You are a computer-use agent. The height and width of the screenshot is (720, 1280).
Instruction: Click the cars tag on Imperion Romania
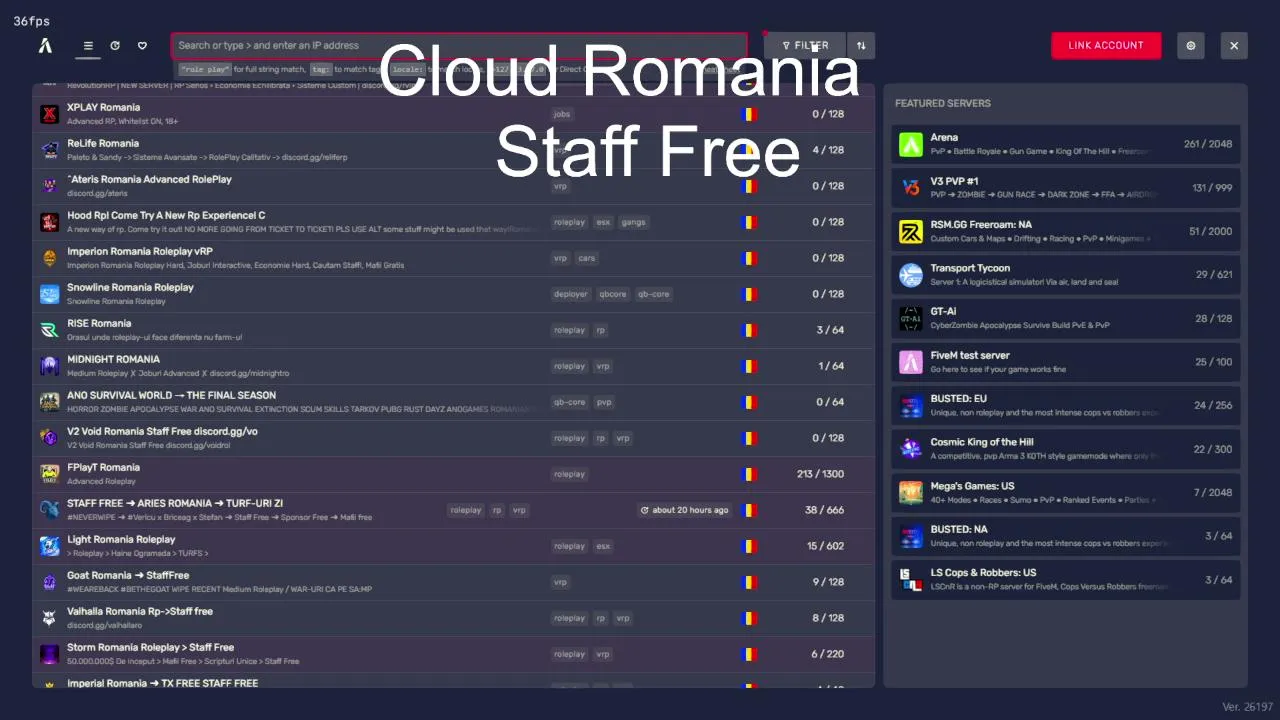587,258
